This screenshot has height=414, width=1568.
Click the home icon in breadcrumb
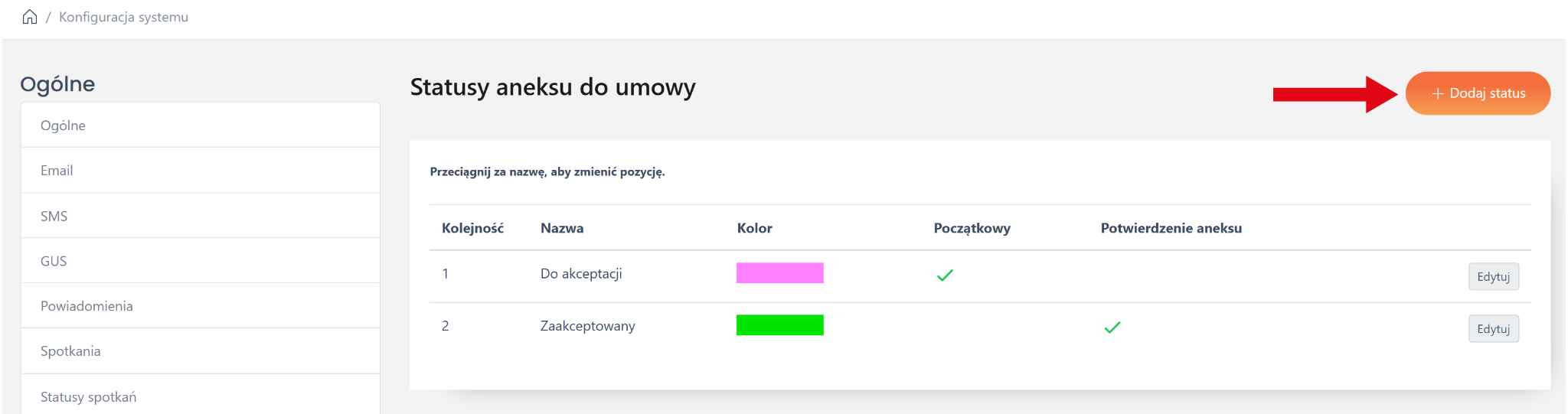click(x=30, y=17)
